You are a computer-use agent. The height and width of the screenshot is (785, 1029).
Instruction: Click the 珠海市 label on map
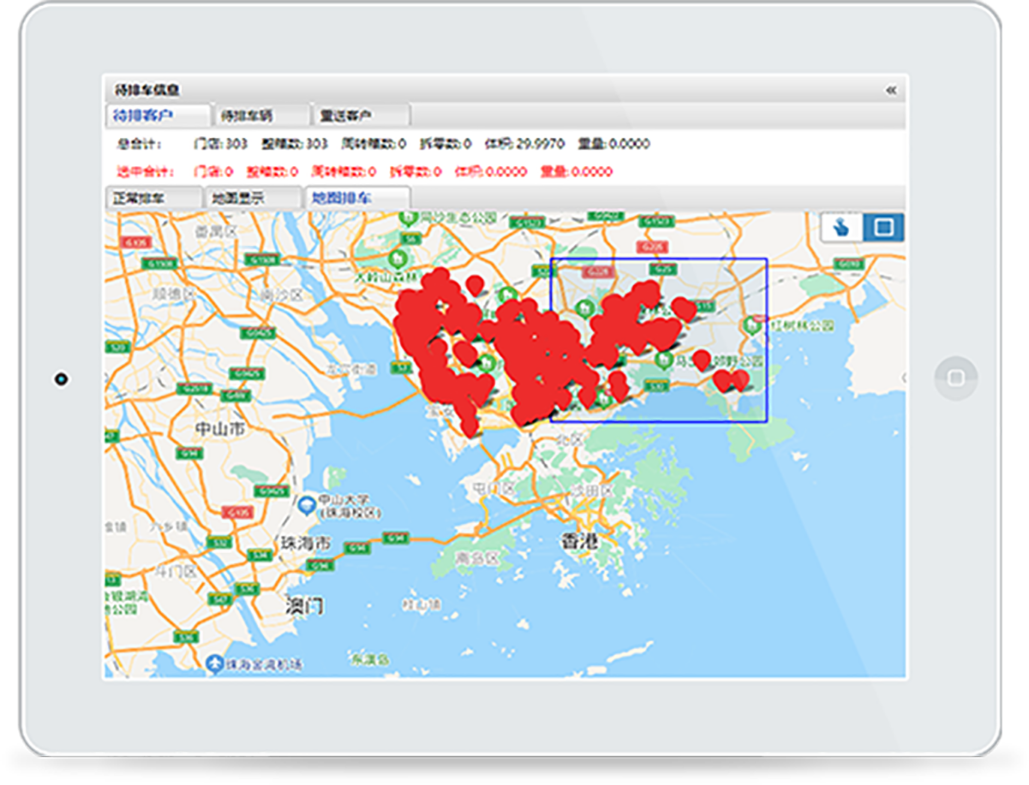point(306,543)
